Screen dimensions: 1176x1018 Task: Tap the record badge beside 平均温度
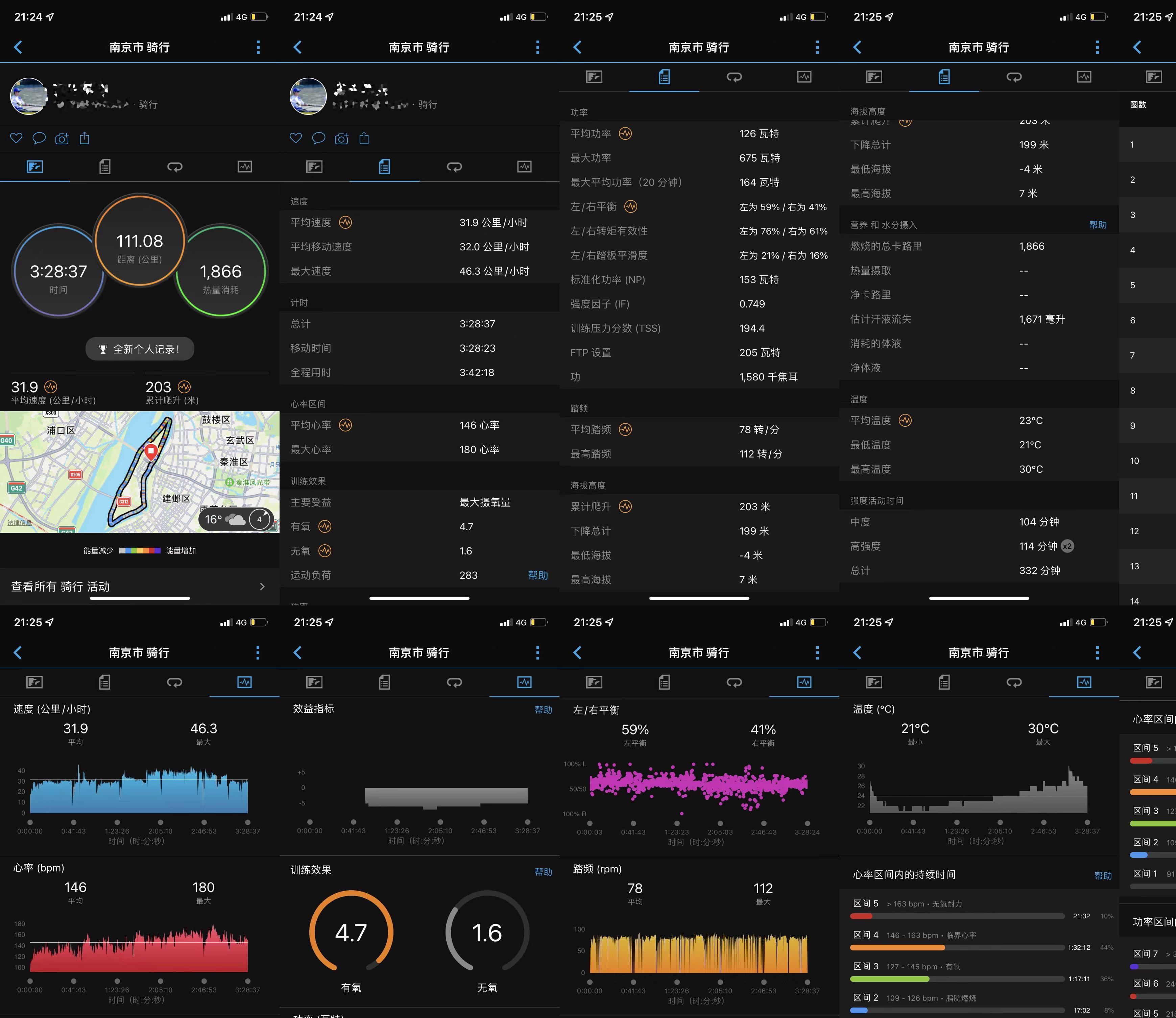click(905, 420)
